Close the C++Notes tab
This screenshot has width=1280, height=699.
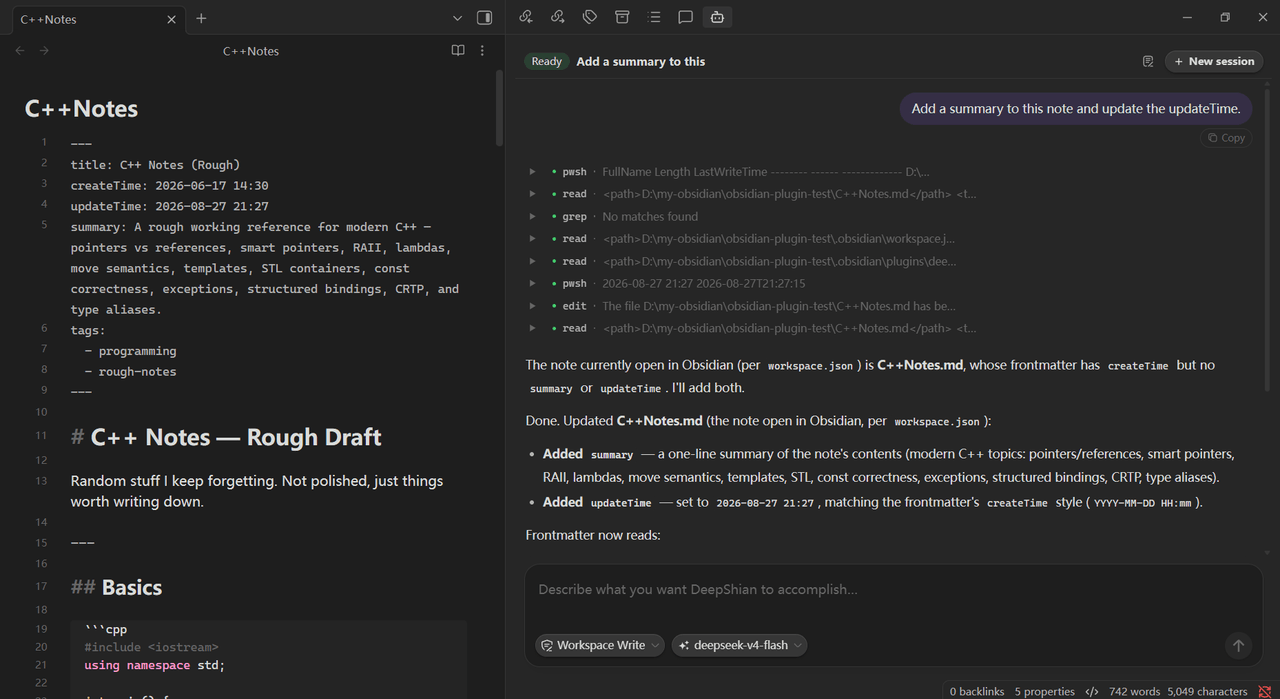[x=171, y=19]
